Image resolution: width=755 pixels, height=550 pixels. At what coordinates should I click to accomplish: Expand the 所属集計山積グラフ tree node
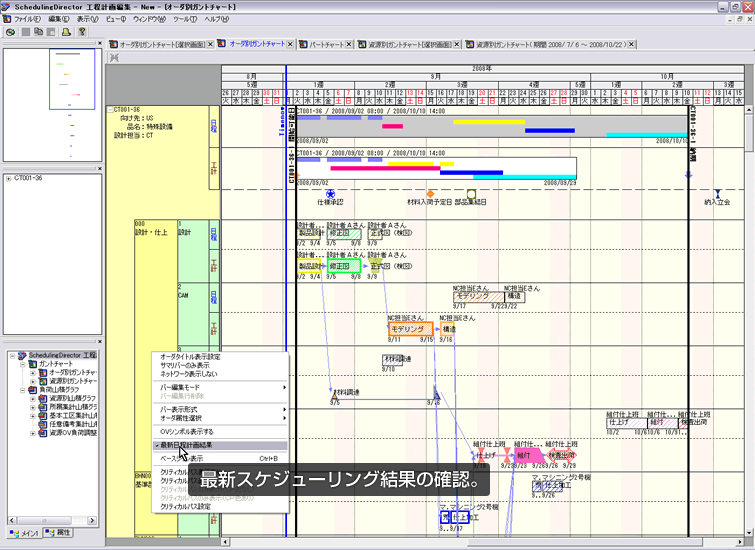tap(33, 407)
